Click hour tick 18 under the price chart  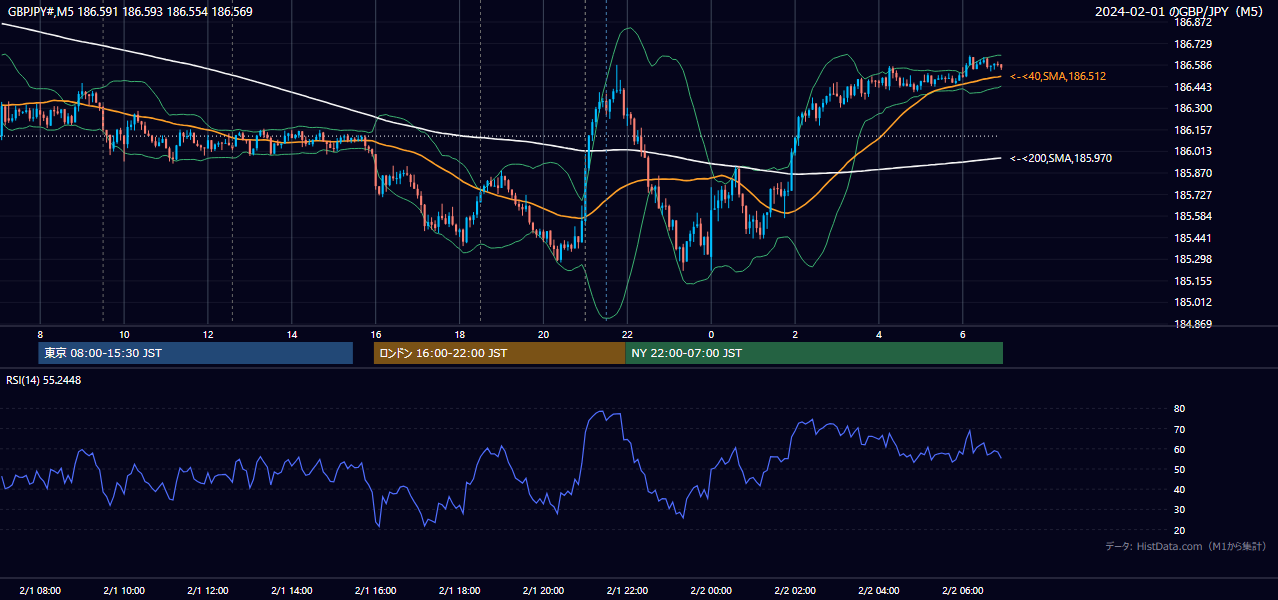click(x=459, y=334)
